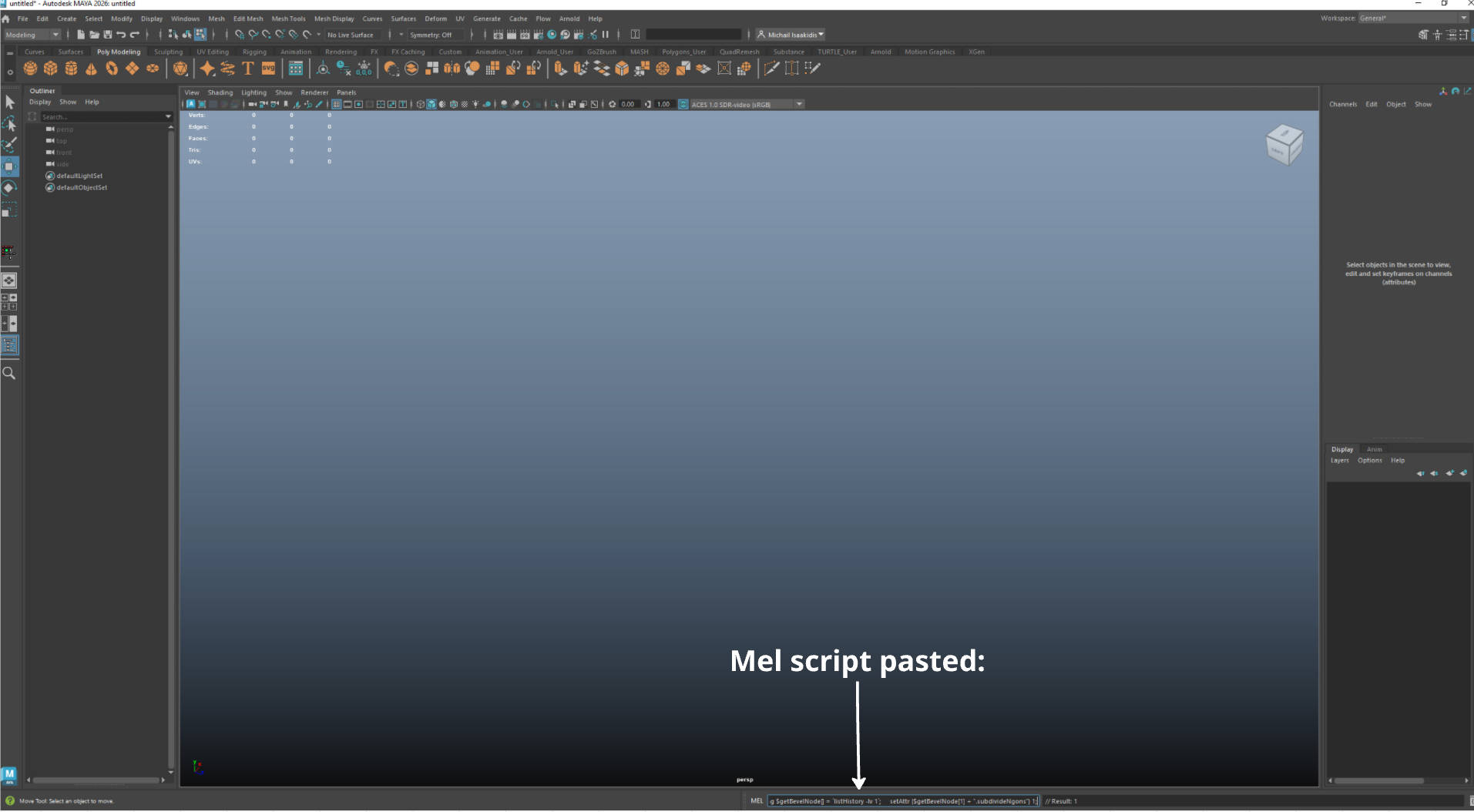Click the ViewCube in the viewport
Image resolution: width=1474 pixels, height=812 pixels.
point(1284,144)
